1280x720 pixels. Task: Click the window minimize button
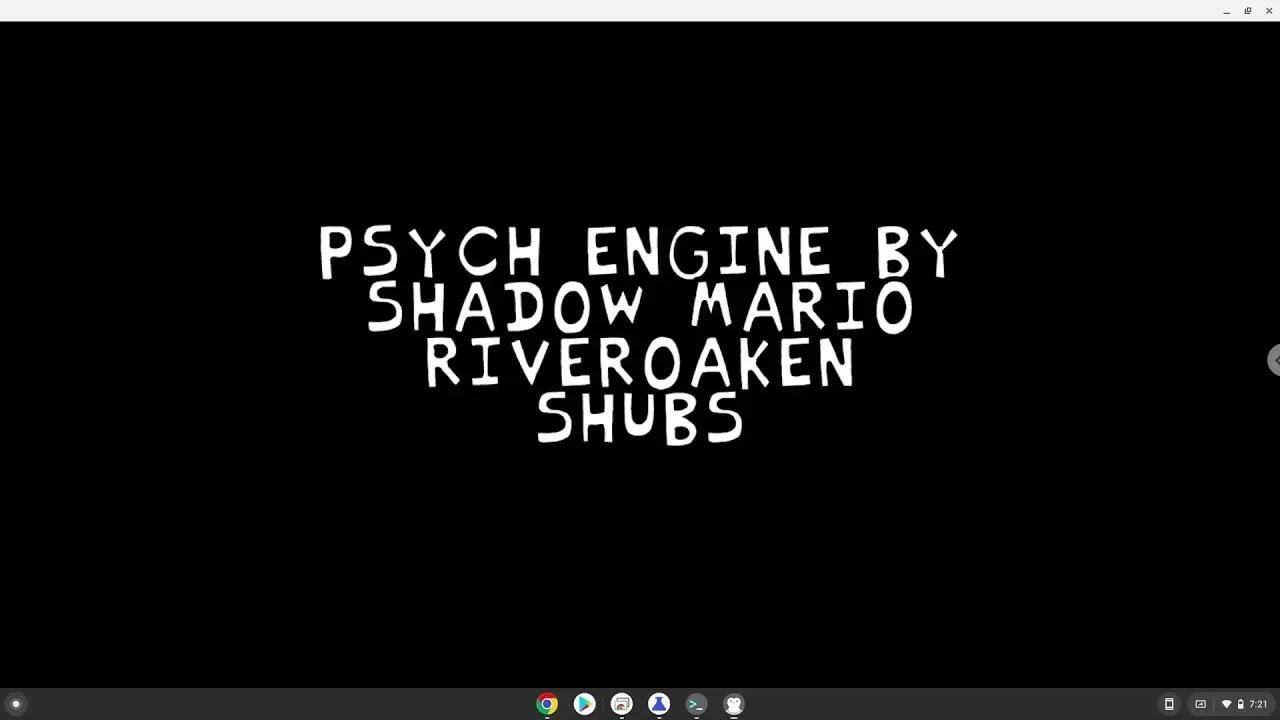pos(1226,11)
